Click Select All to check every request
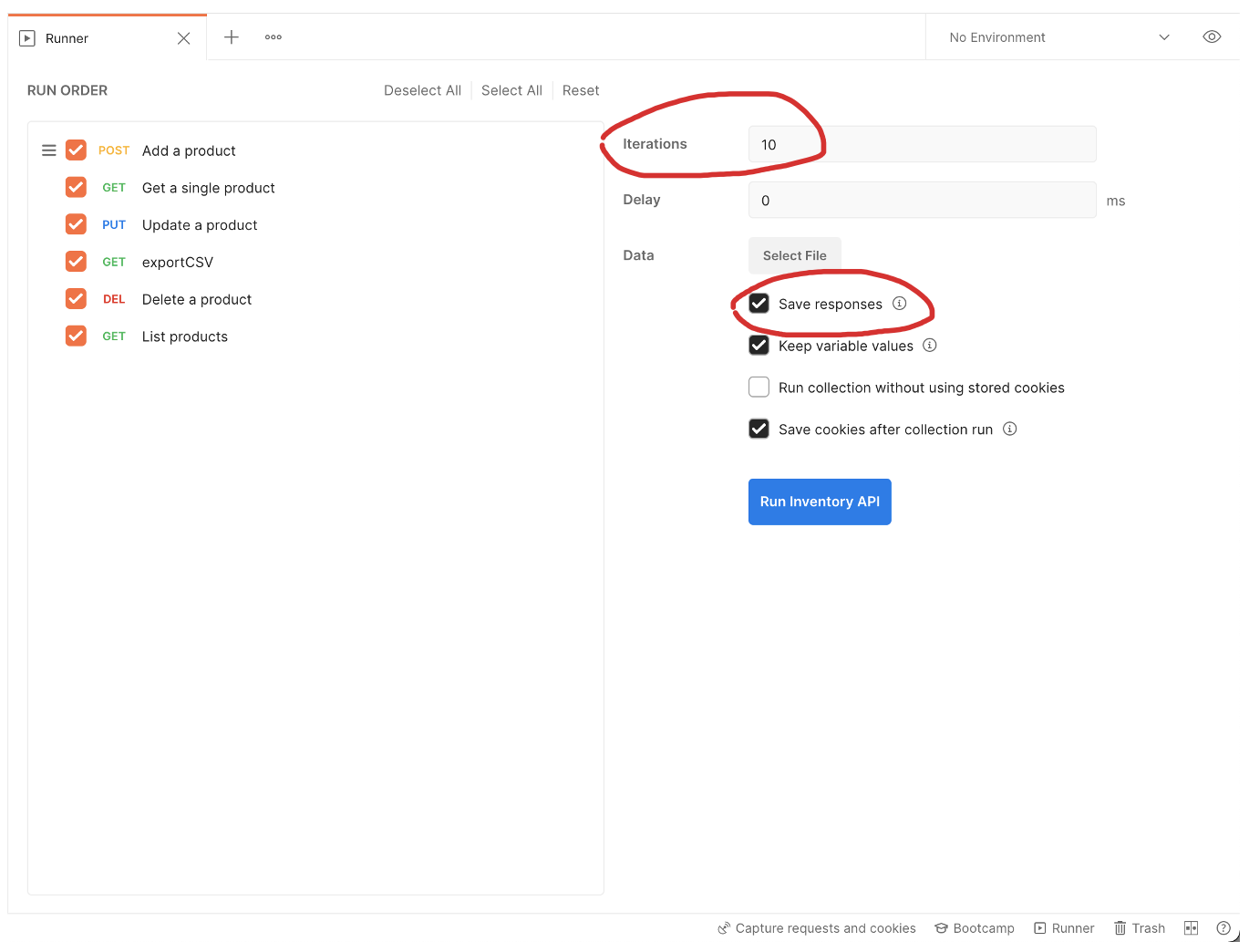 tap(511, 90)
